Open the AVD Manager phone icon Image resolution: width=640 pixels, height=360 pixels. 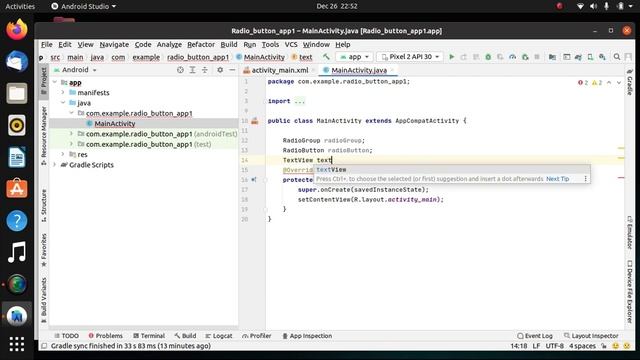(x=590, y=57)
